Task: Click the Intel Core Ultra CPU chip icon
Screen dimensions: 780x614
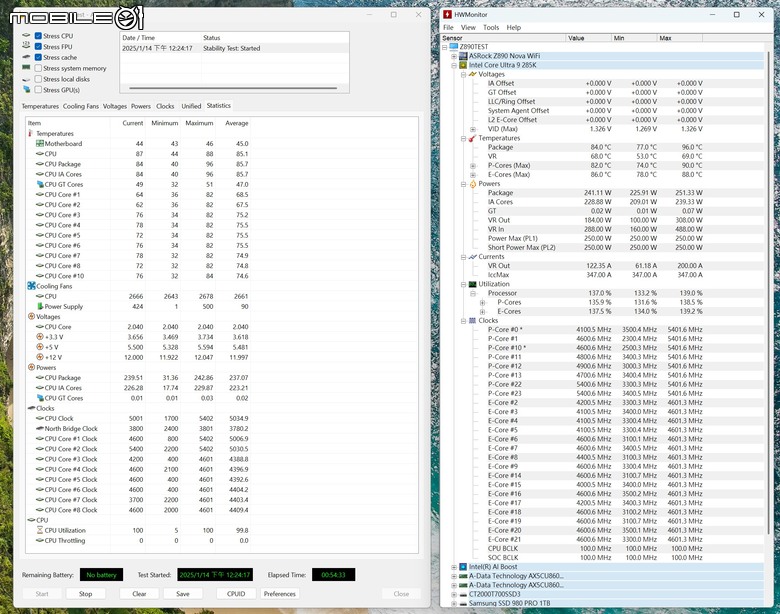Action: click(463, 65)
